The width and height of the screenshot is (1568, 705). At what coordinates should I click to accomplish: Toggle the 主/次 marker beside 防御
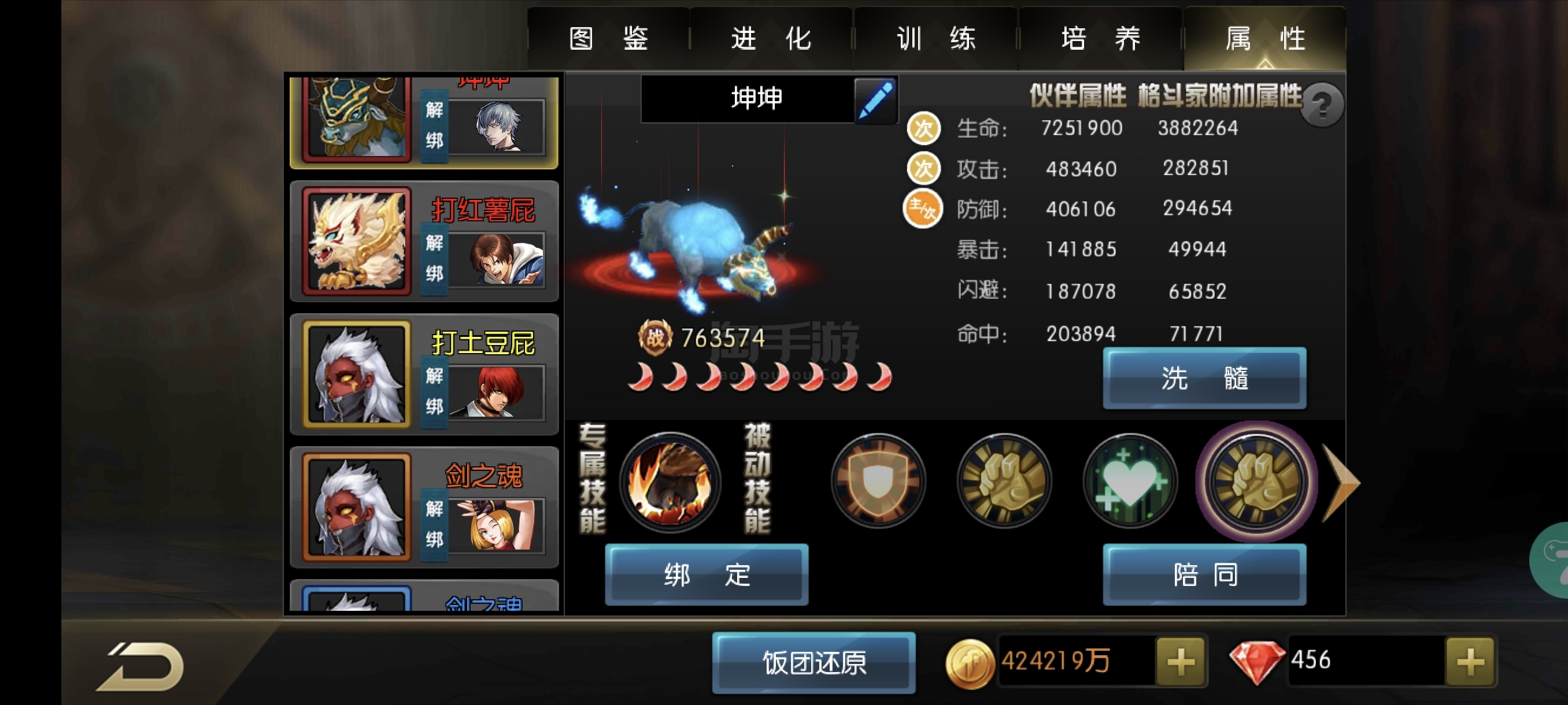tap(922, 209)
